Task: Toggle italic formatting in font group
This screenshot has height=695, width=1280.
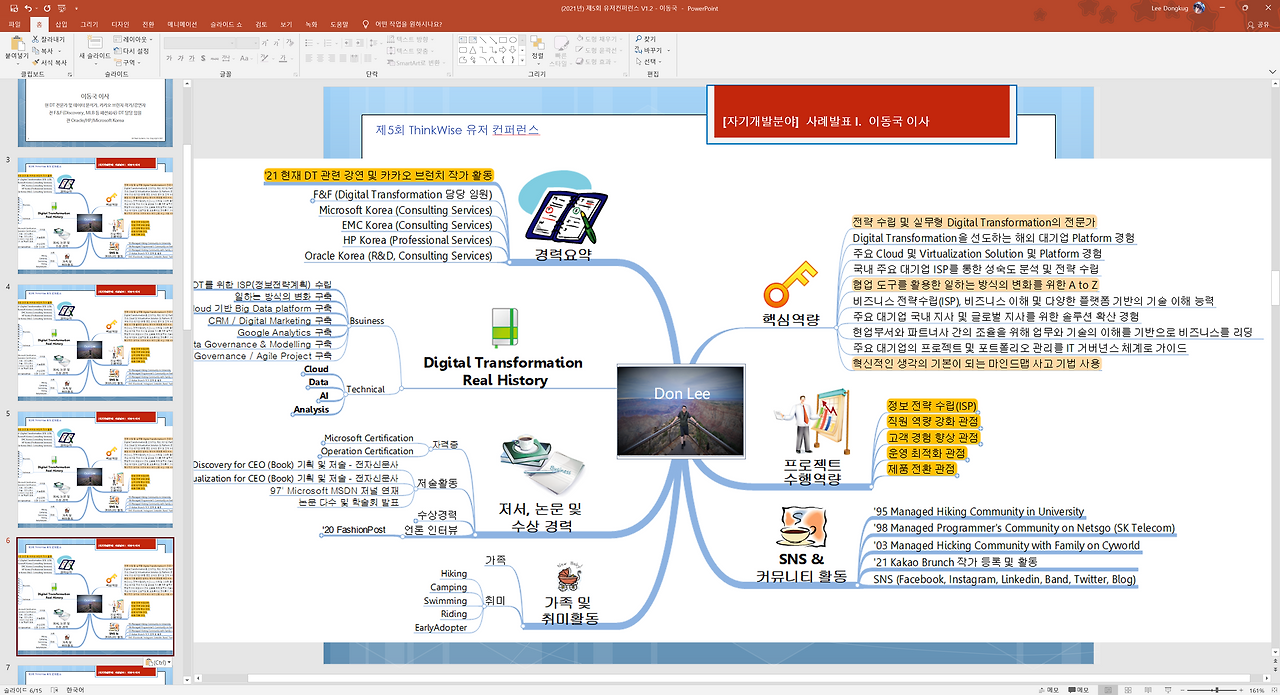Action: coord(180,58)
